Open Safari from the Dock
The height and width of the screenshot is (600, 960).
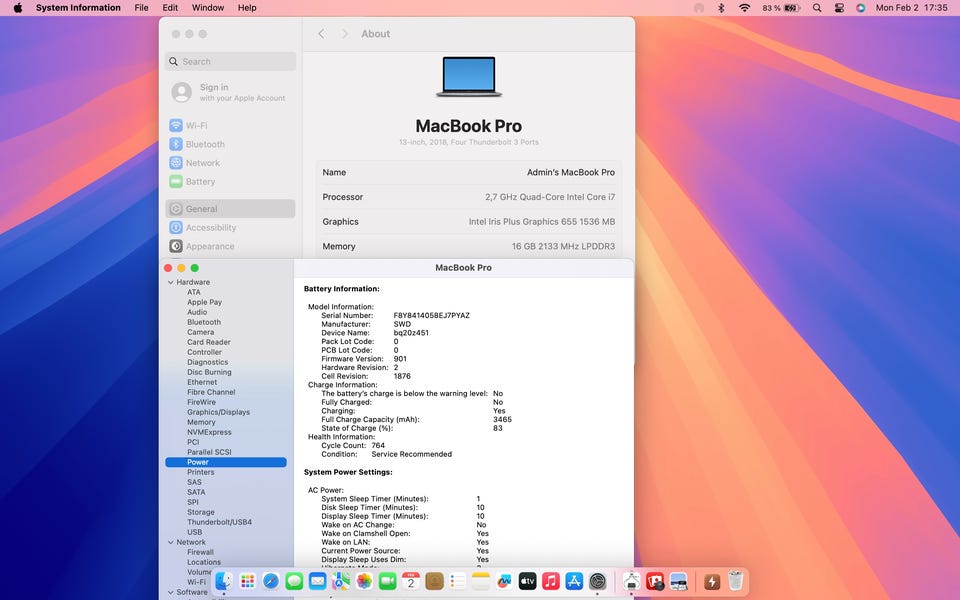click(x=270, y=581)
